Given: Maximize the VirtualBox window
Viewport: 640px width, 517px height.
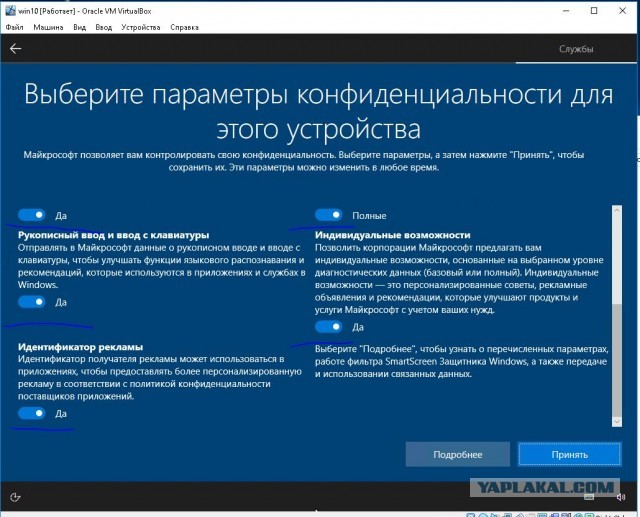Looking at the screenshot, I should point(594,11).
